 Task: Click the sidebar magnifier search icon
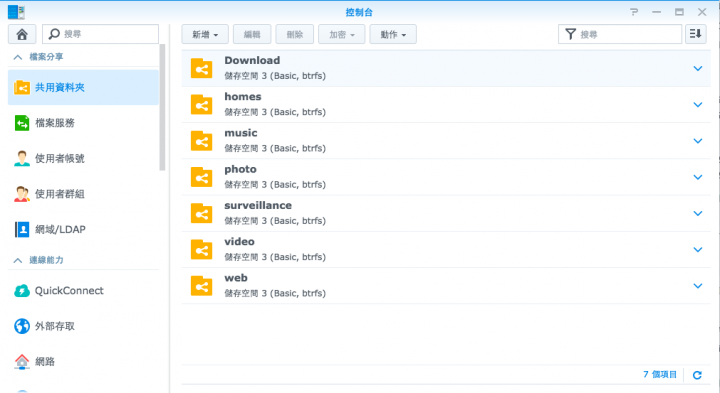pos(54,34)
